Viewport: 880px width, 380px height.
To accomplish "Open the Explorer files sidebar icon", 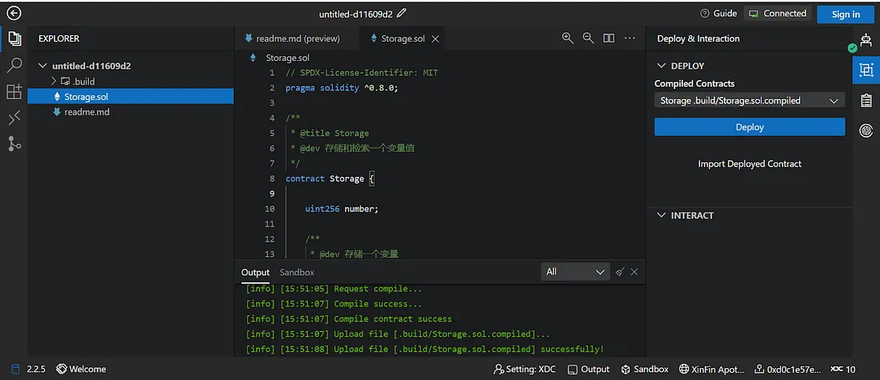I will coord(14,39).
